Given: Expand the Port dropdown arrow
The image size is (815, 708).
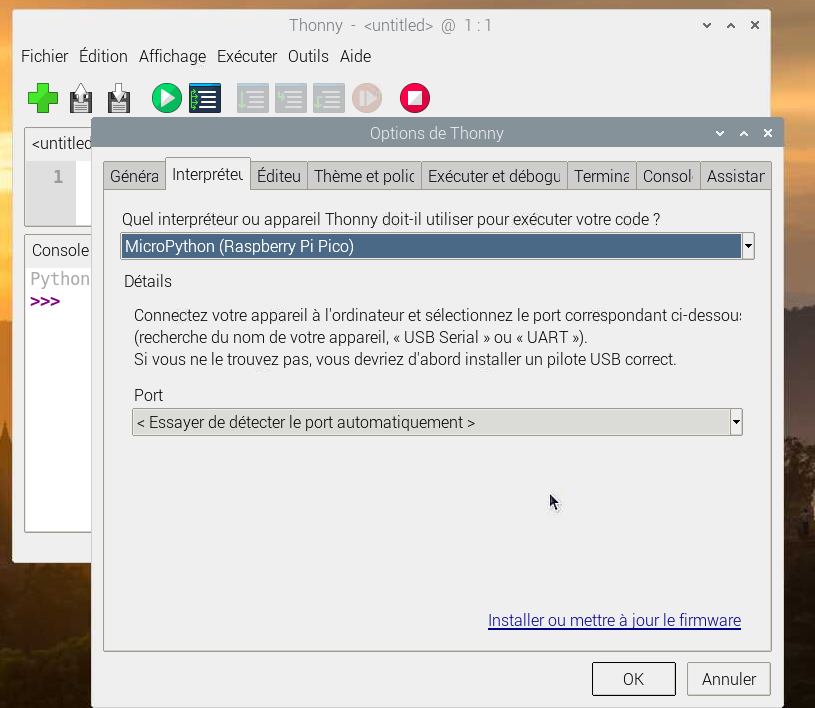Looking at the screenshot, I should click(736, 422).
